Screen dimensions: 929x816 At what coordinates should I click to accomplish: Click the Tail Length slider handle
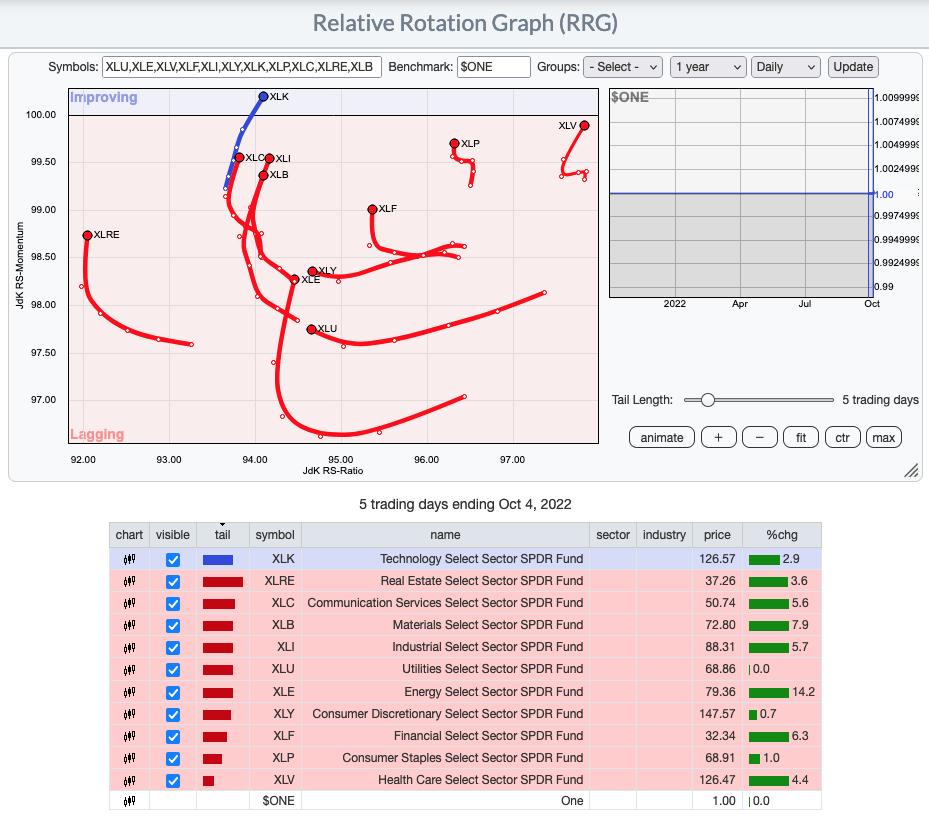coord(707,400)
